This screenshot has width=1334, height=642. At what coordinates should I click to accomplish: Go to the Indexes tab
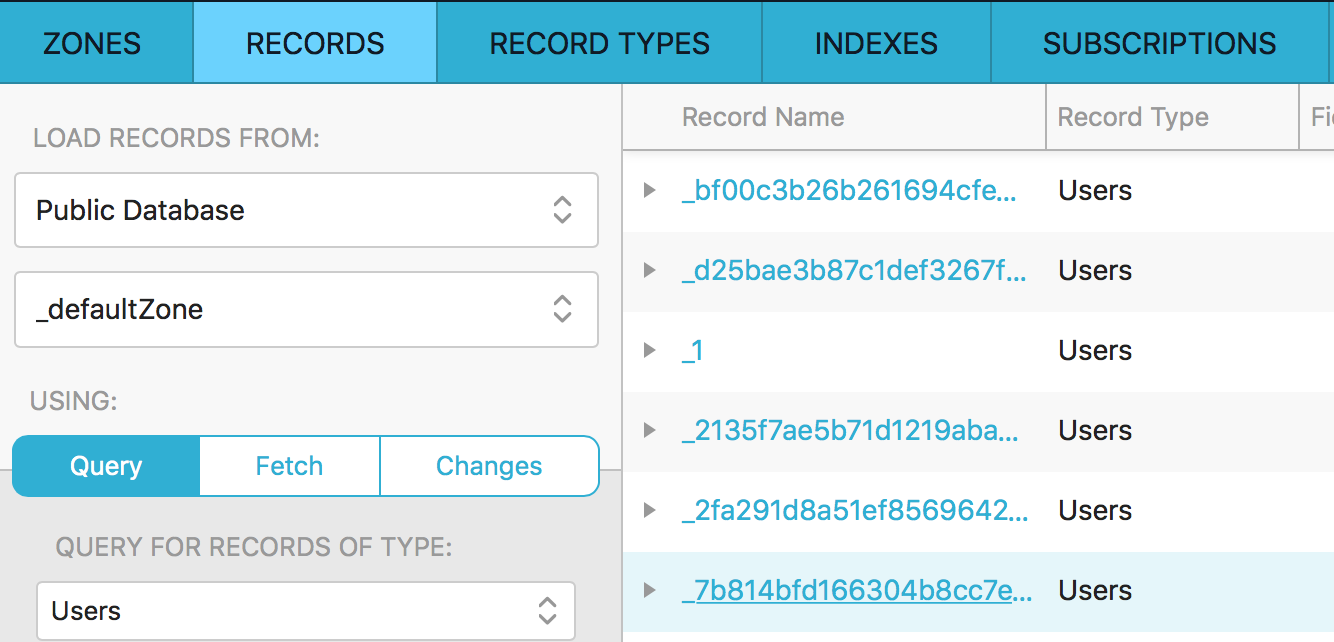(x=876, y=44)
